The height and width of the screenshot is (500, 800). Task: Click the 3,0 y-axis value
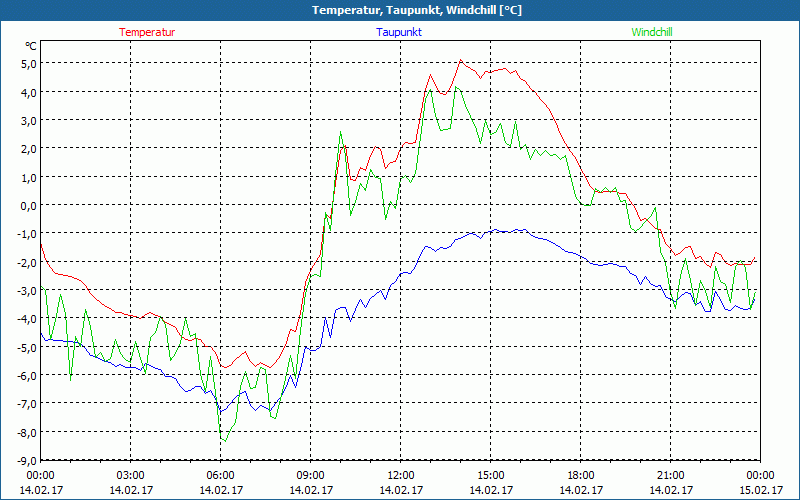point(28,120)
